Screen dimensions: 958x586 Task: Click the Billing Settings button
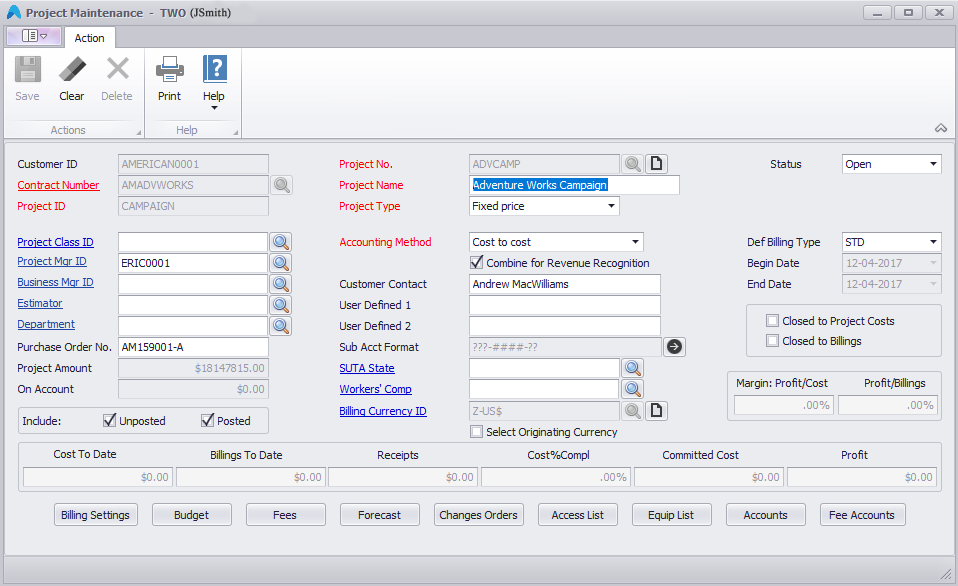[95, 515]
